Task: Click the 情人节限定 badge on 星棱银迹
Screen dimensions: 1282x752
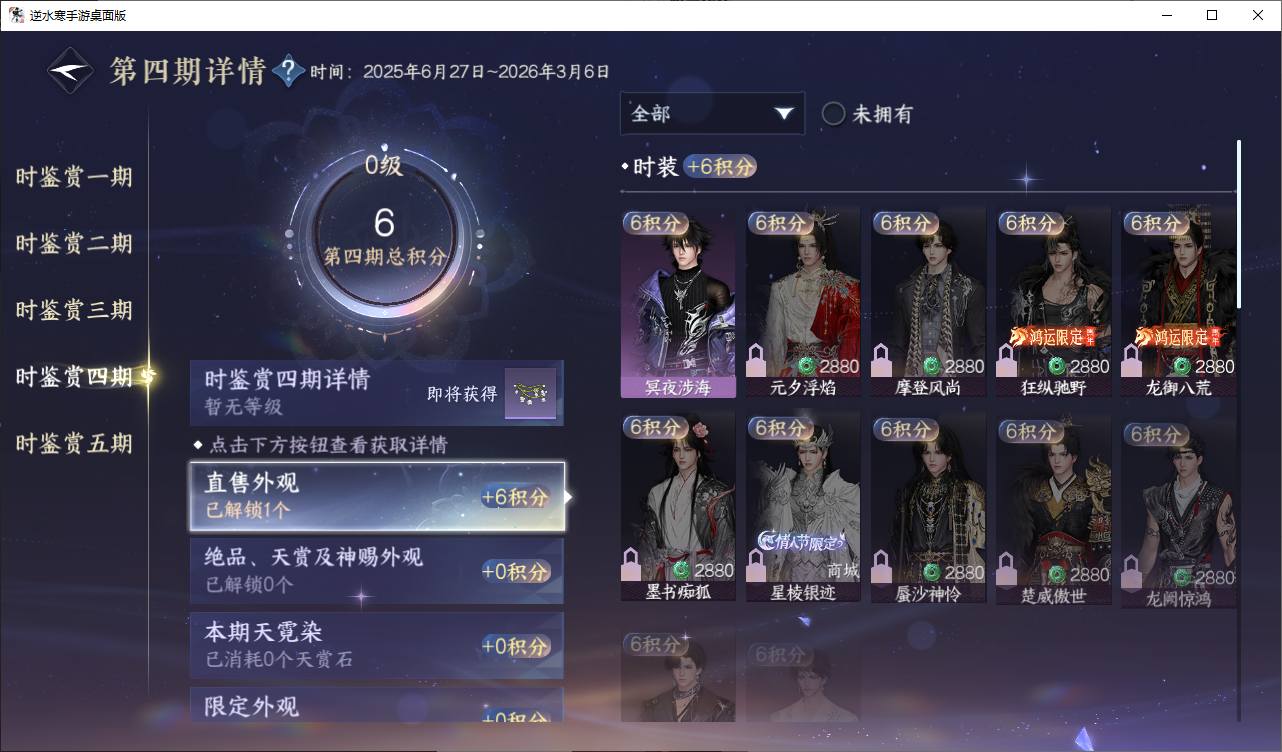Action: pos(802,541)
